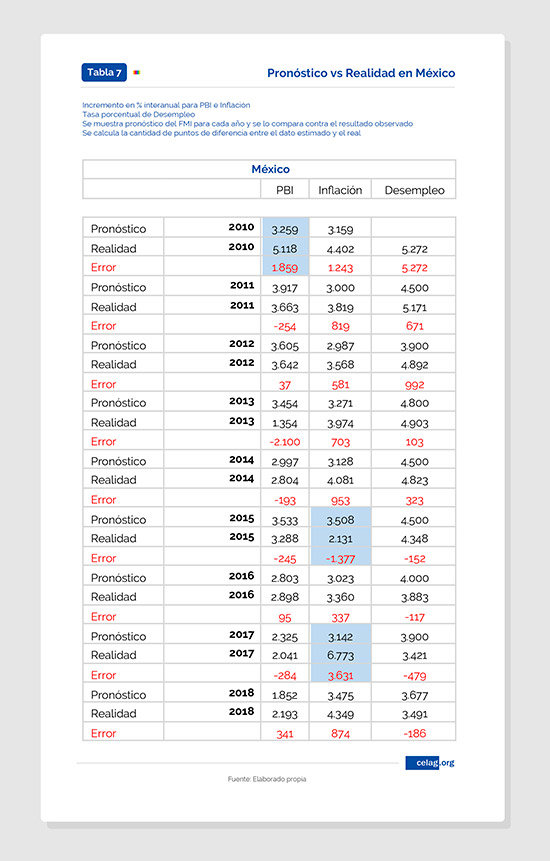Click highlighted PBI error 1.859 cell
The width and height of the screenshot is (550, 861).
click(285, 266)
